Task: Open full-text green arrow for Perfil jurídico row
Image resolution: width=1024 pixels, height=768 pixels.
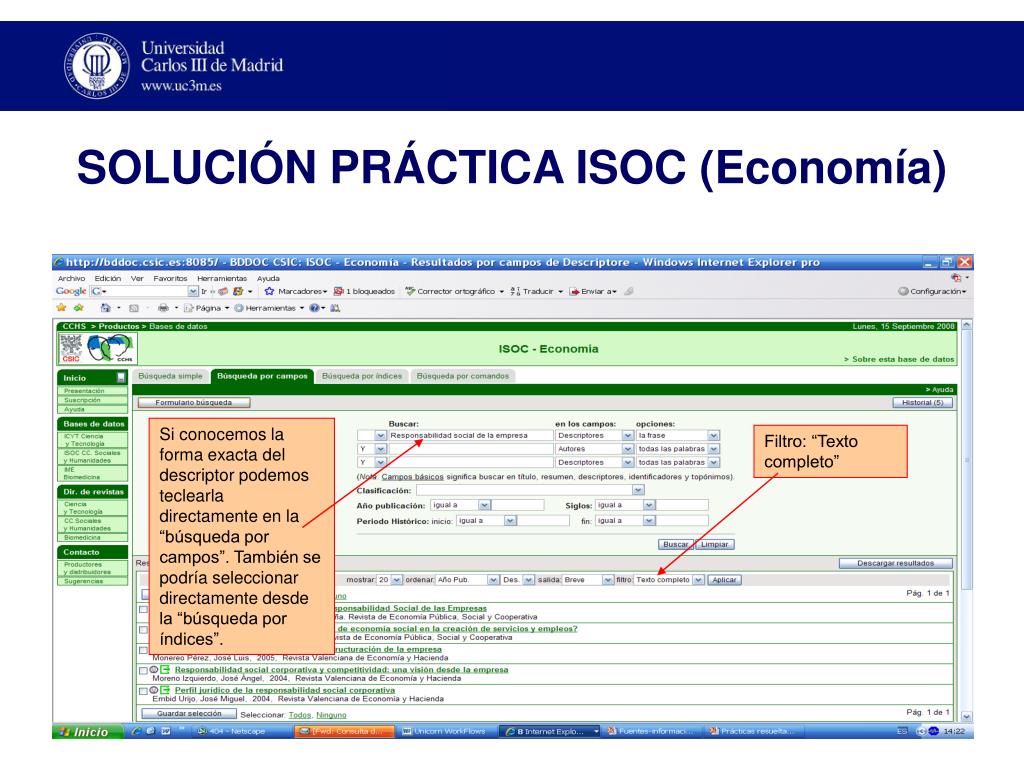Action: click(165, 690)
